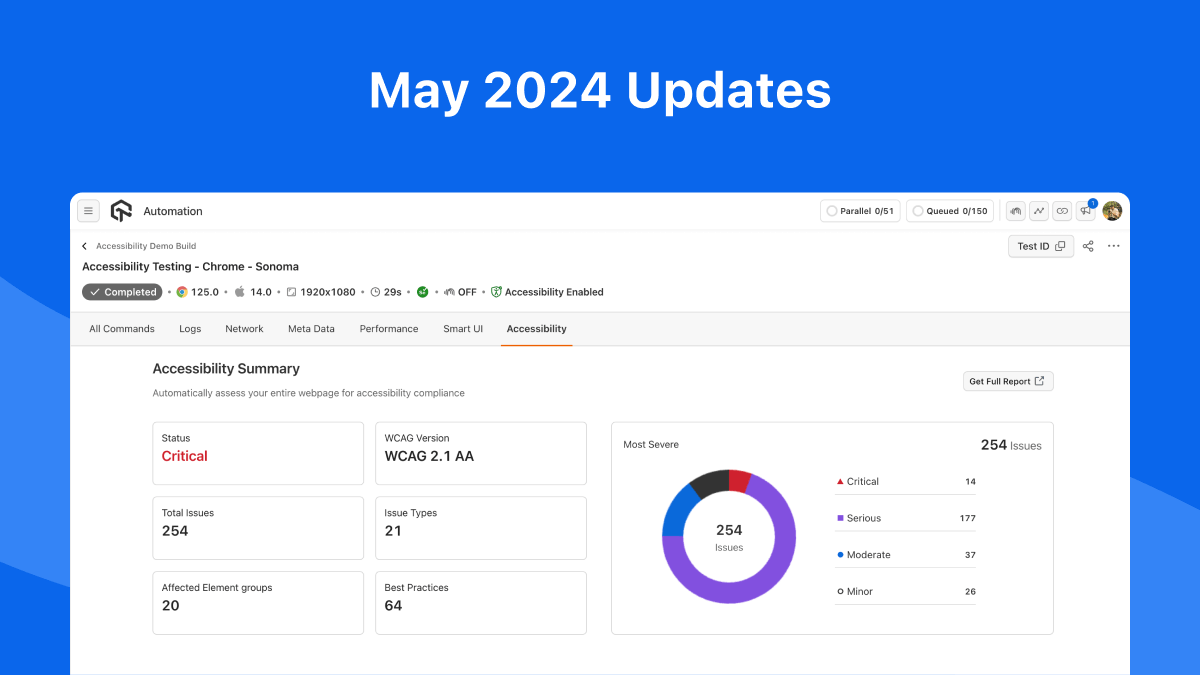Click the Test ID button
The height and width of the screenshot is (675, 1200).
tap(1034, 246)
